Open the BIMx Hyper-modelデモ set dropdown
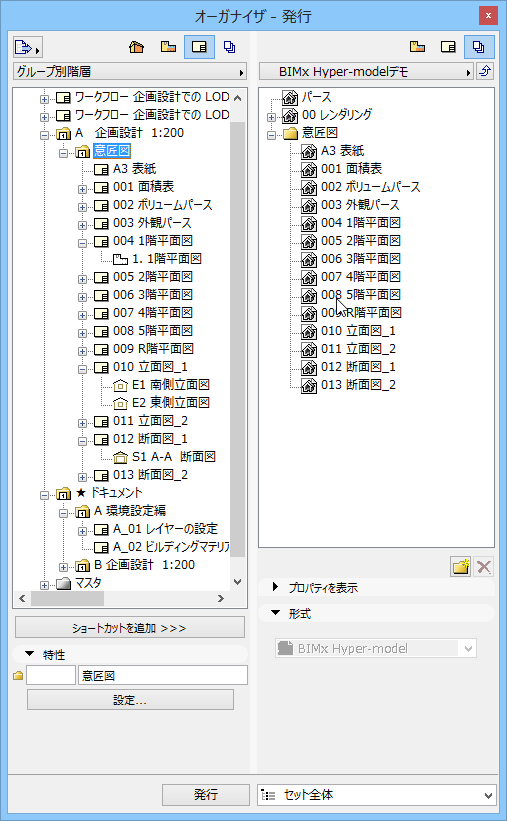 pyautogui.click(x=367, y=72)
